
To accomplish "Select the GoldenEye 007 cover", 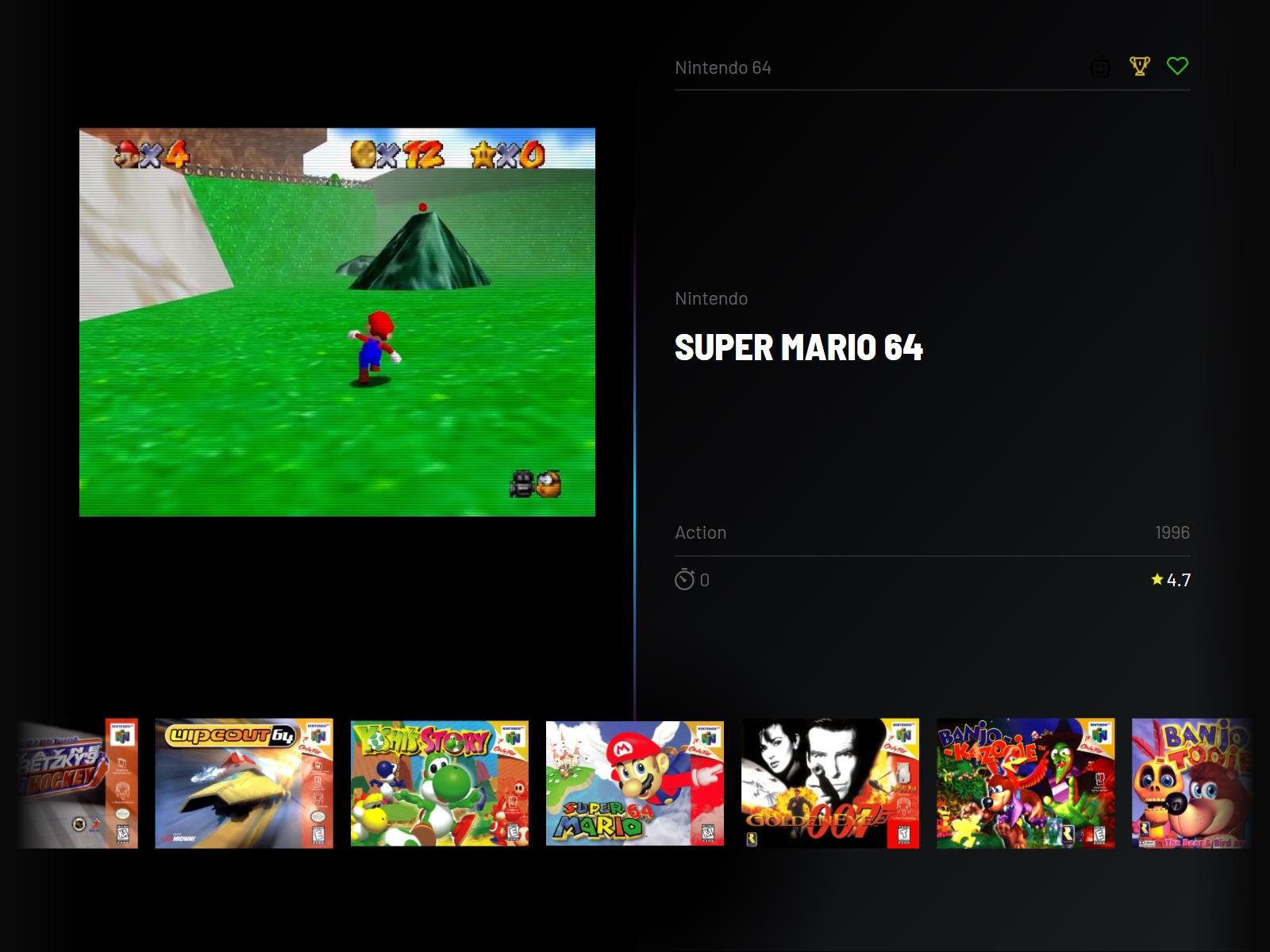I will (x=830, y=783).
